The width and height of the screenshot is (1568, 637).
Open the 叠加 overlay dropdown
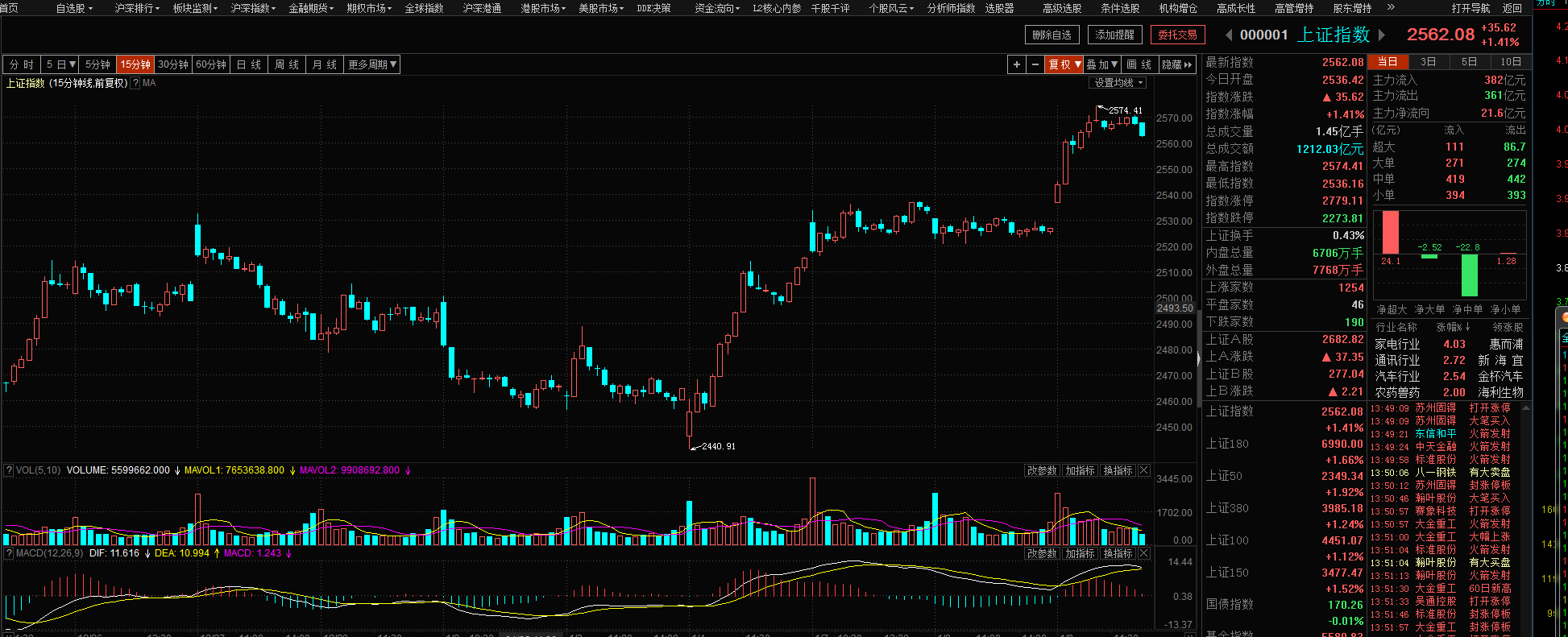[1101, 64]
